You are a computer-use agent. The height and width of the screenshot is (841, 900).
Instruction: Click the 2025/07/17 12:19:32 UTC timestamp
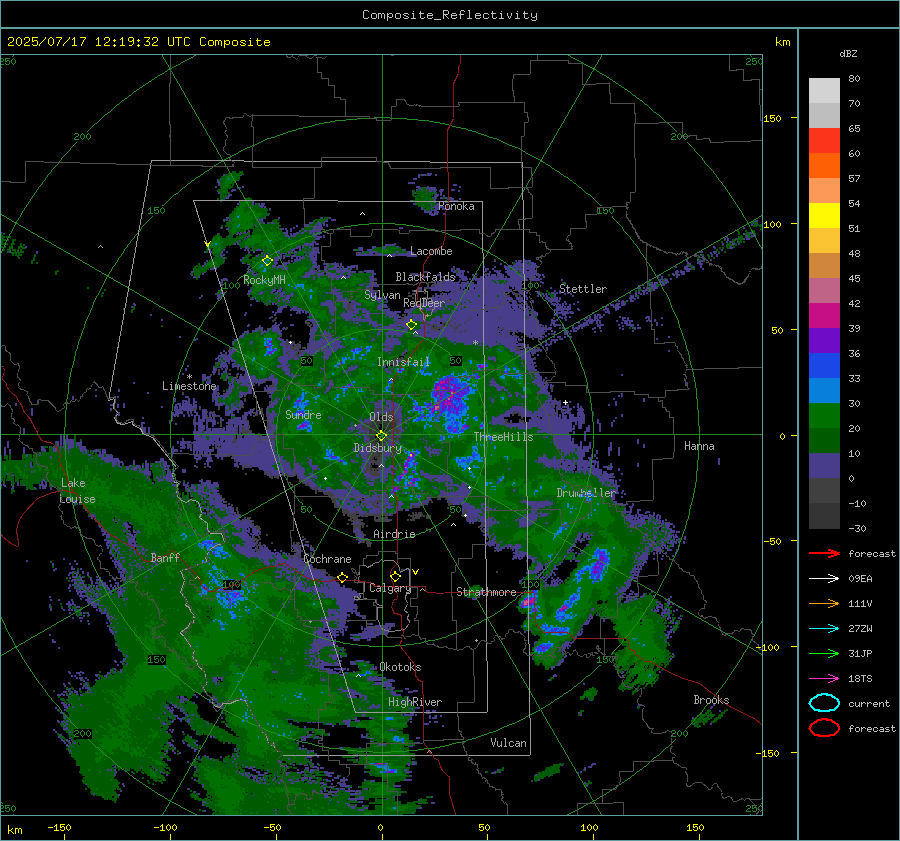(x=138, y=41)
